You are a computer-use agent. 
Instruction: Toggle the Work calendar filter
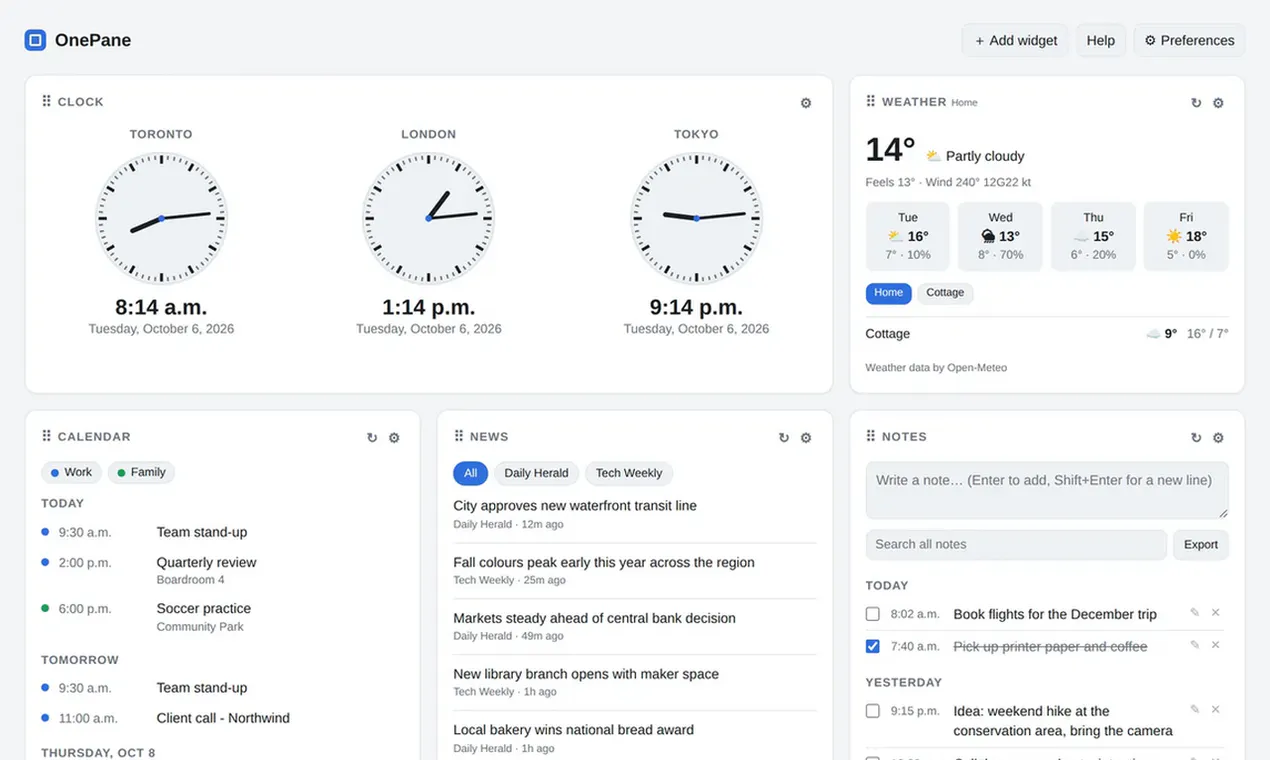[71, 472]
